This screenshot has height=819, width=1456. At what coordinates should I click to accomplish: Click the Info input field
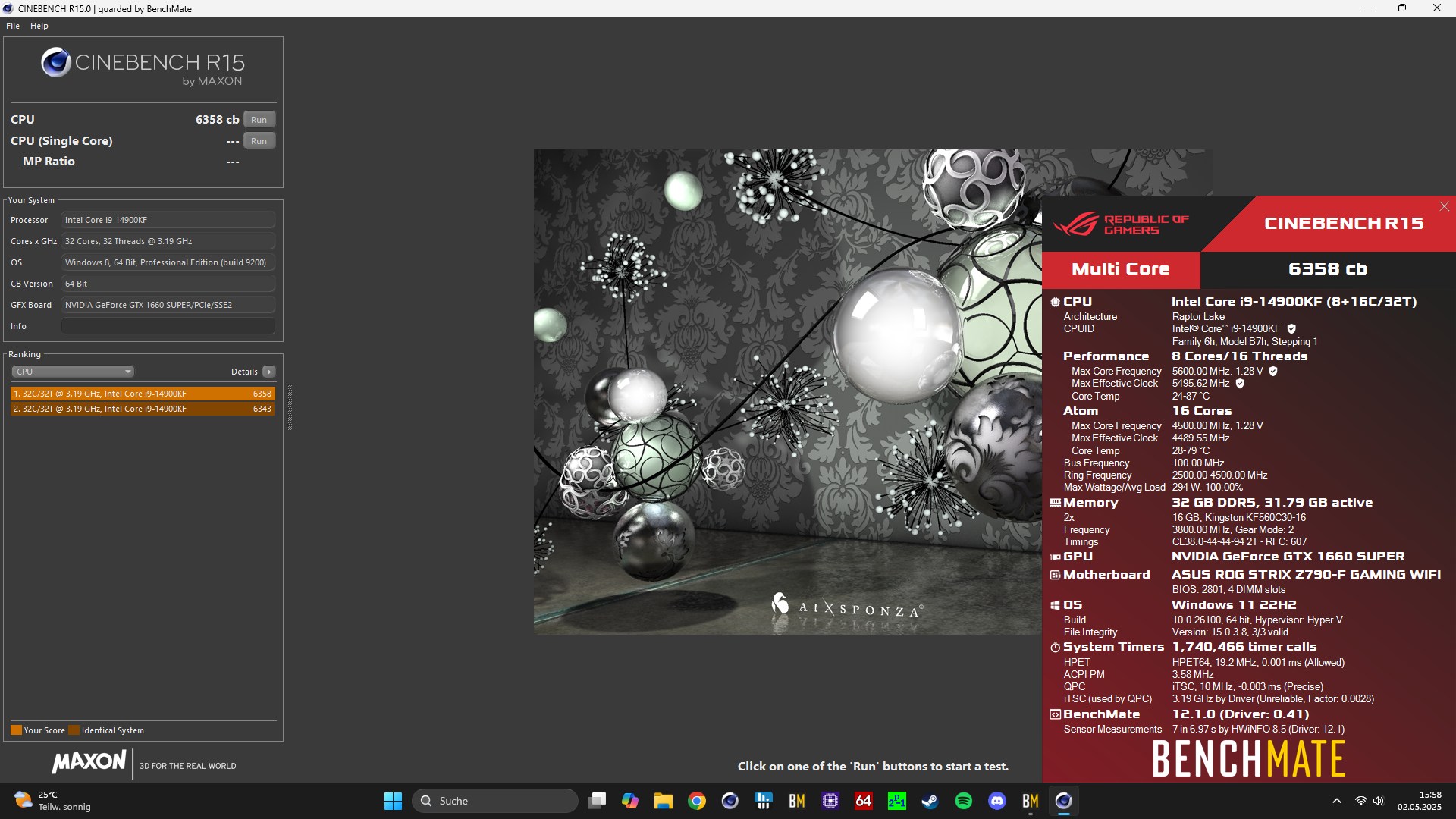168,326
